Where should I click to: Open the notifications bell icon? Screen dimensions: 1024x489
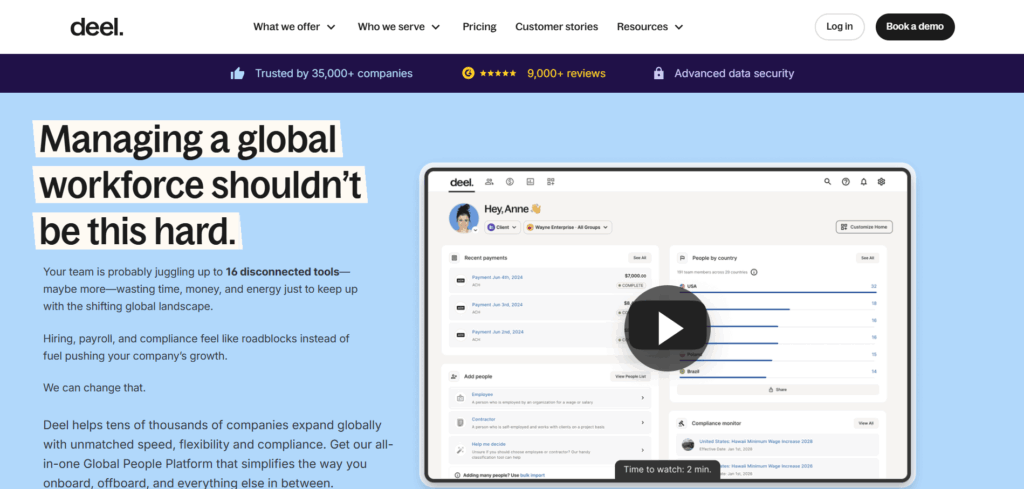click(x=863, y=181)
